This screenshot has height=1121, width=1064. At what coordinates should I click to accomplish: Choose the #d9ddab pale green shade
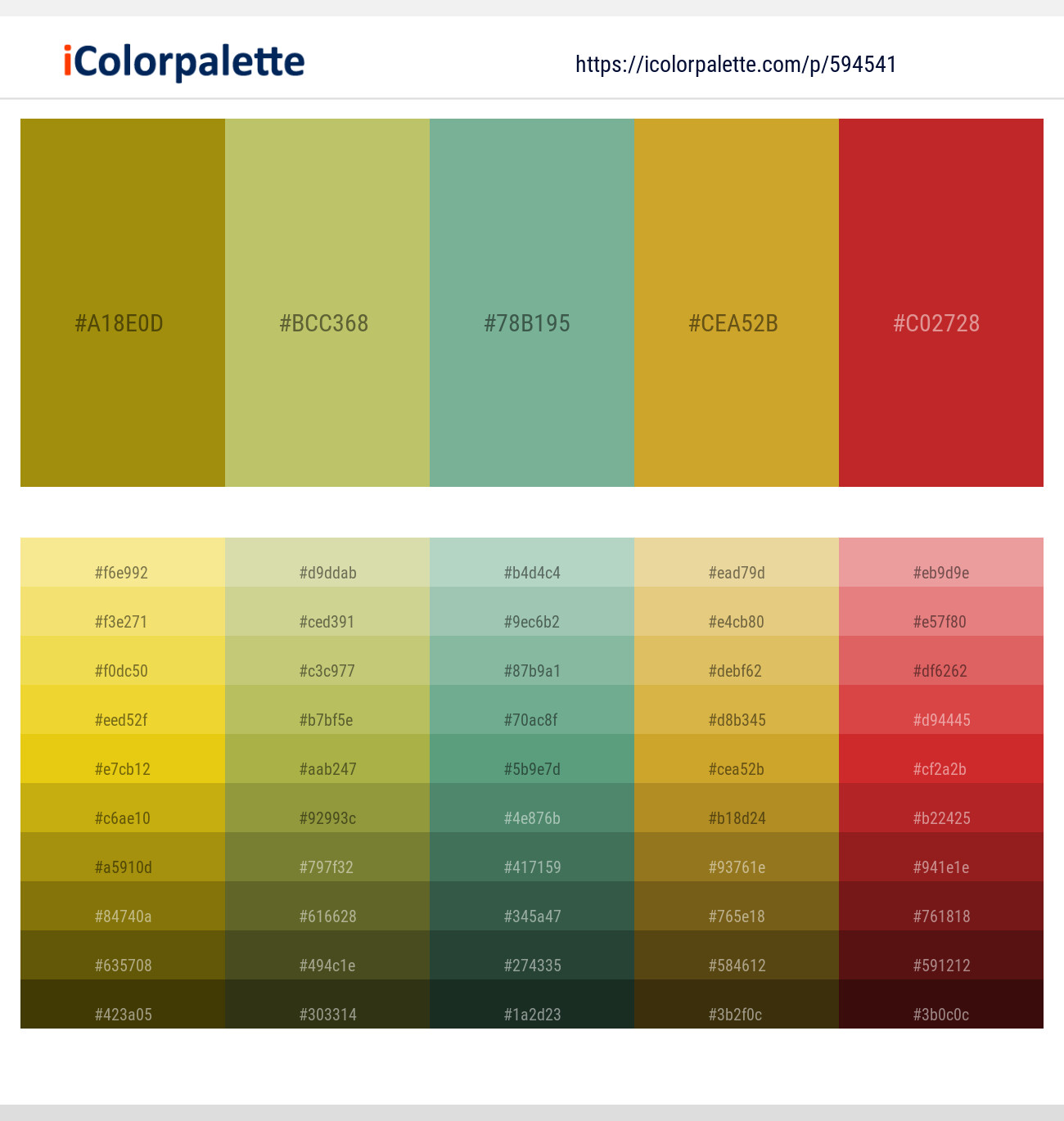327,562
